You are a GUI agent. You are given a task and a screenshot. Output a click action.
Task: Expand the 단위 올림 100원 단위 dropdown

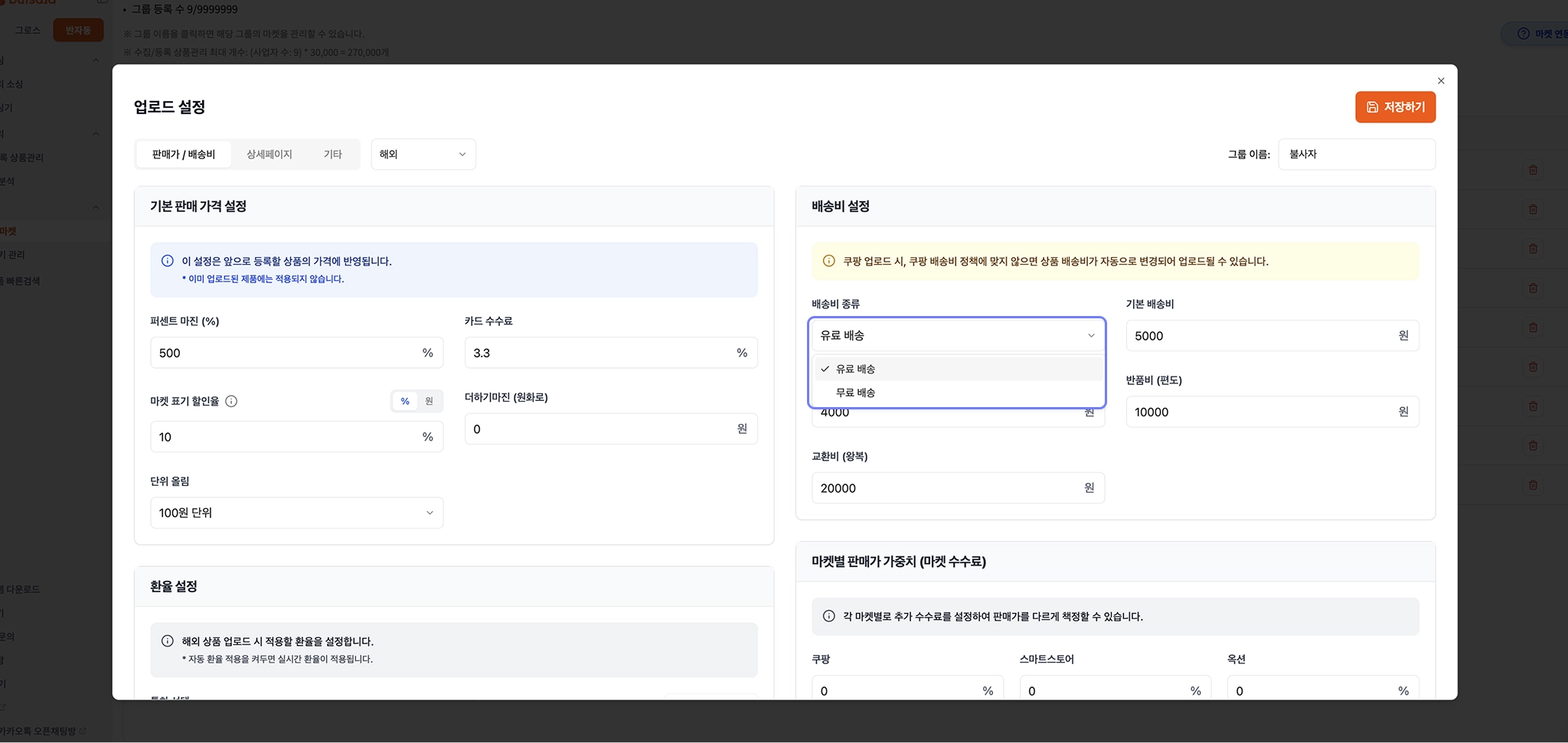tap(296, 513)
